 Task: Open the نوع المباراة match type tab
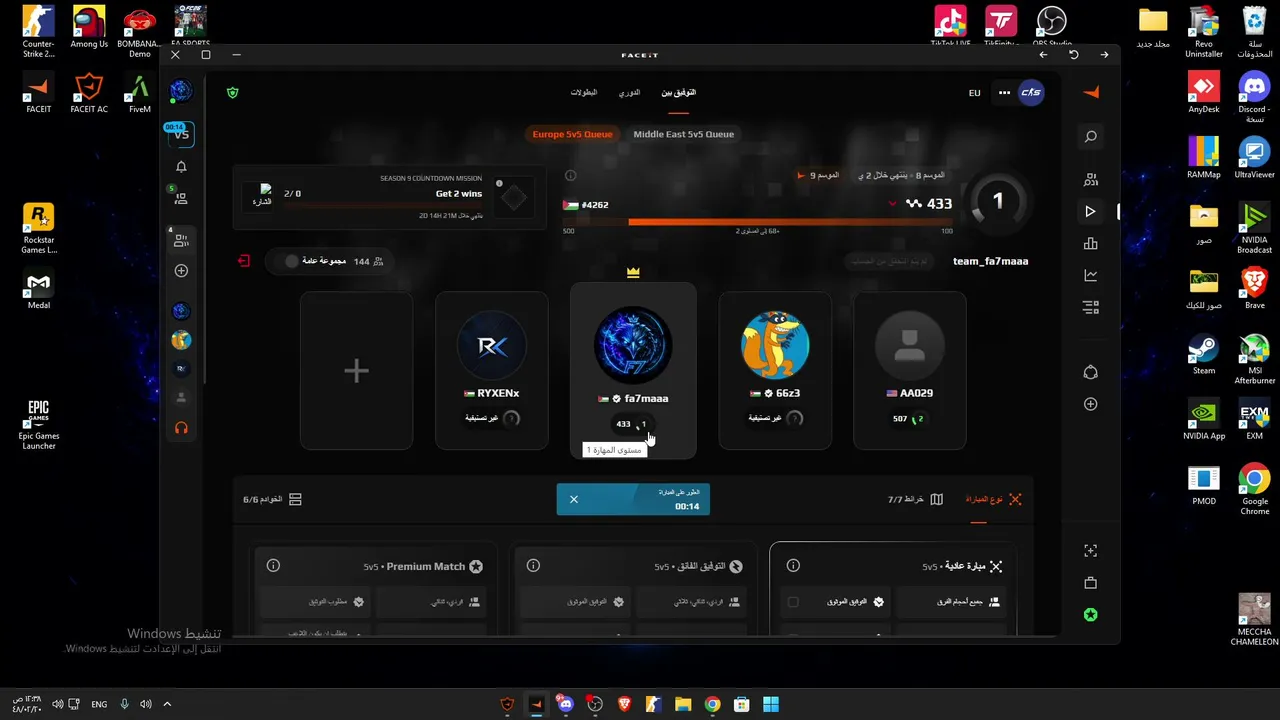click(x=994, y=499)
